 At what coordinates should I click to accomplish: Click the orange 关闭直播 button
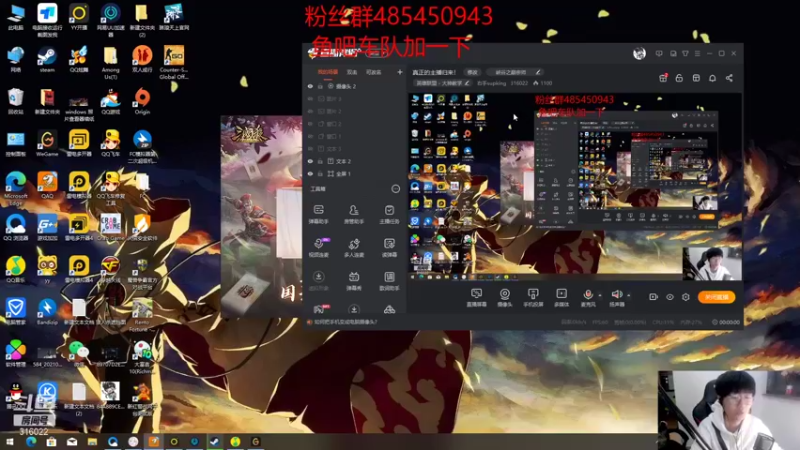tap(716, 297)
